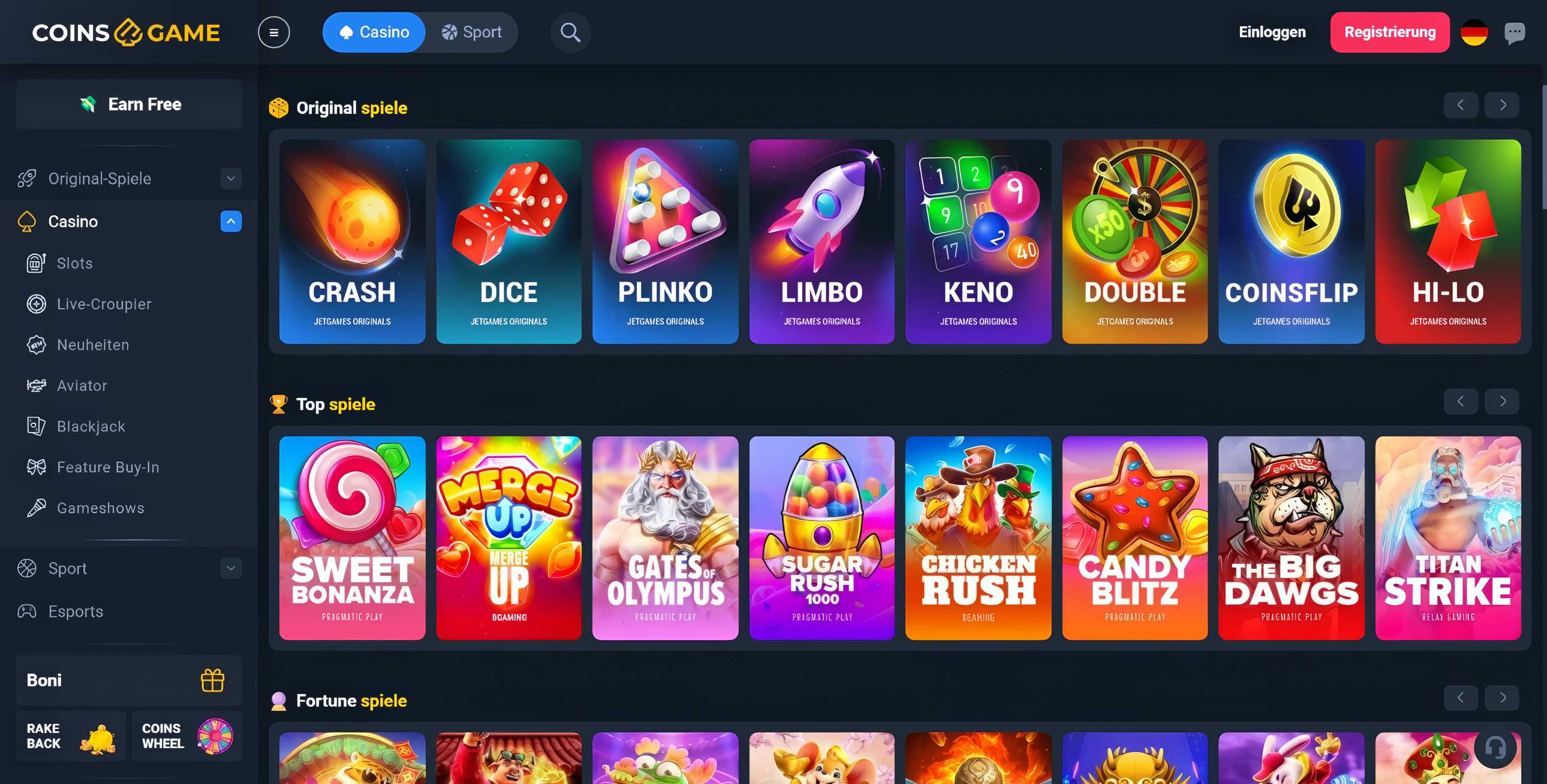Expand the Sport sidebar section
This screenshot has width=1547, height=784.
coord(231,568)
